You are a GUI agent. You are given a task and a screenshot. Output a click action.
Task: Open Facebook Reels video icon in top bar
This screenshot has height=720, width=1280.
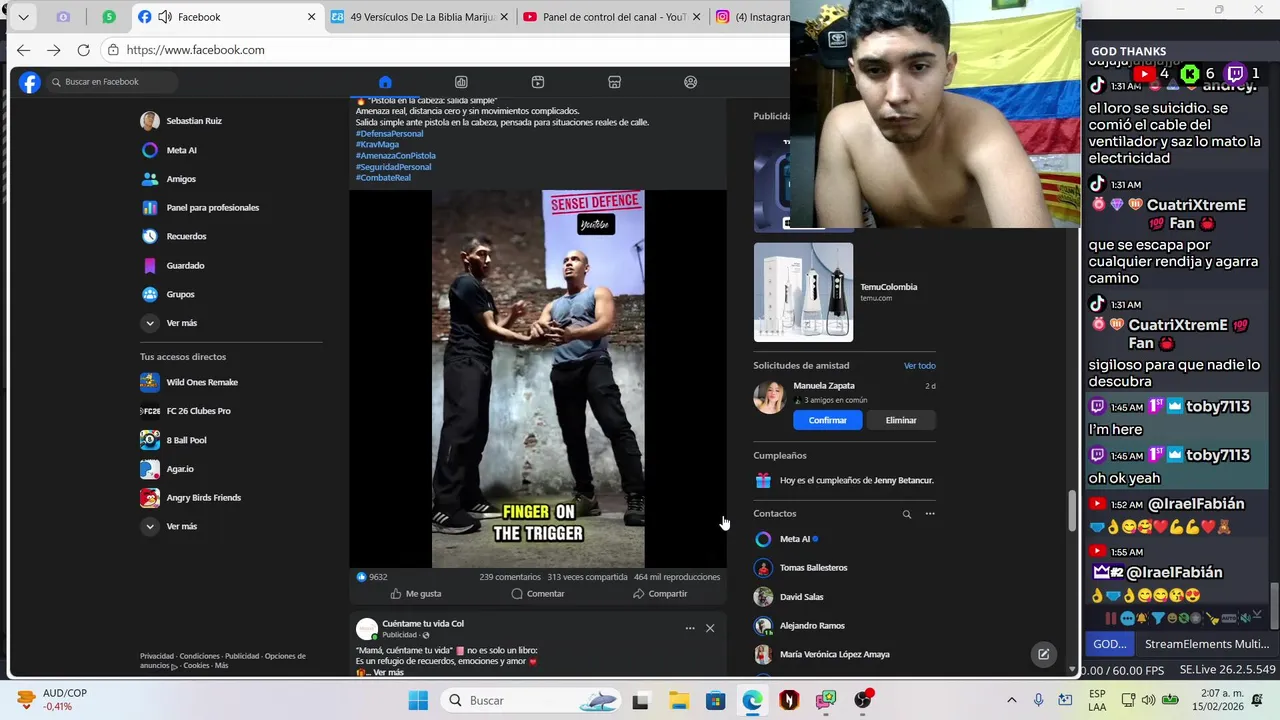coord(538,82)
